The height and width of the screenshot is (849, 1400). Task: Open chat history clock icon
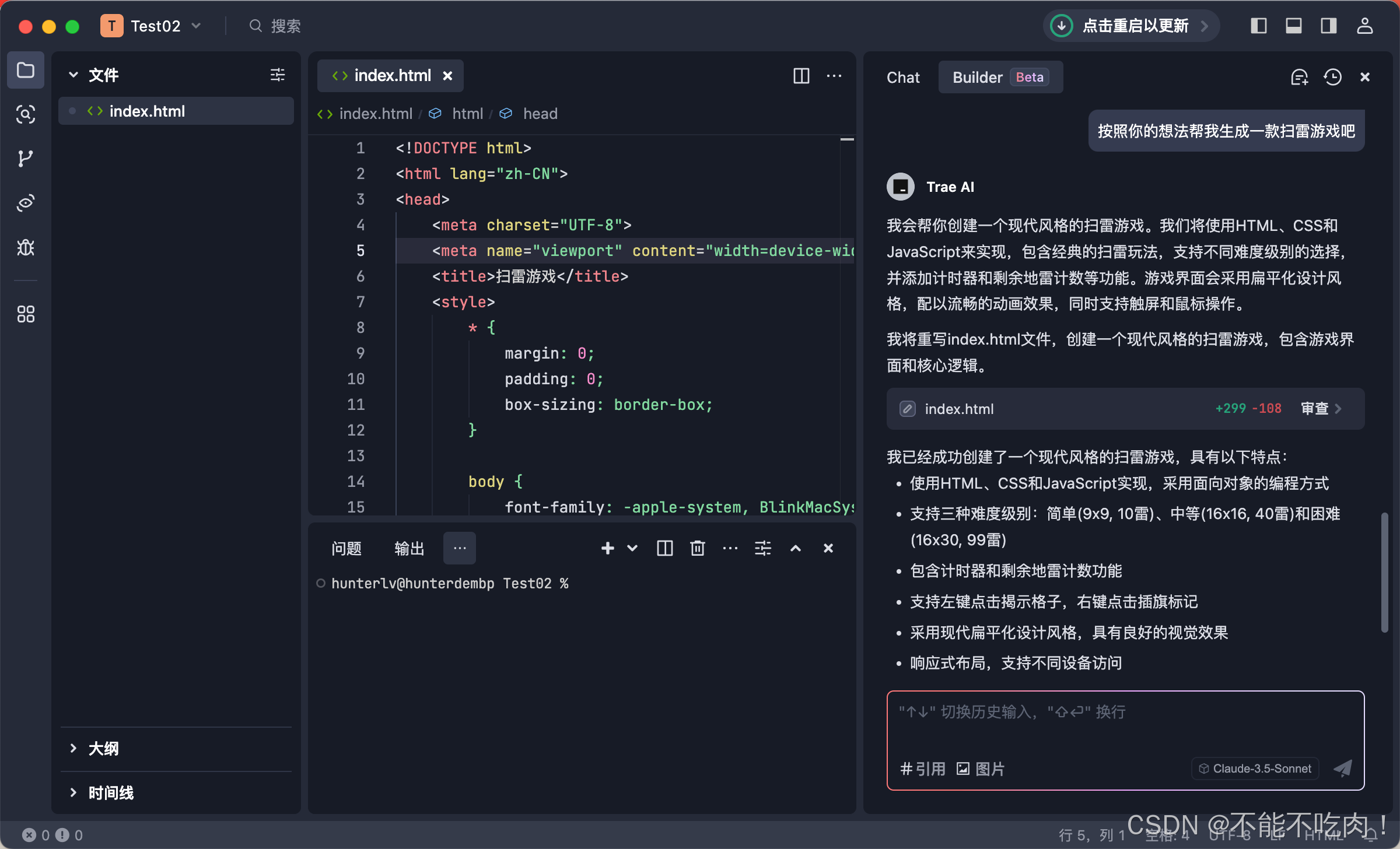coord(1332,77)
